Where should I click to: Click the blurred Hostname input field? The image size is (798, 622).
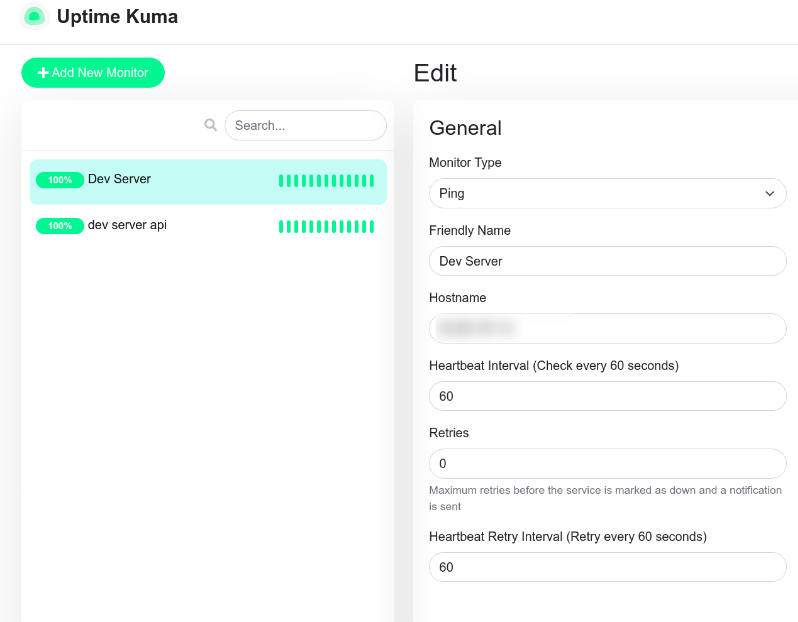[x=607, y=328]
